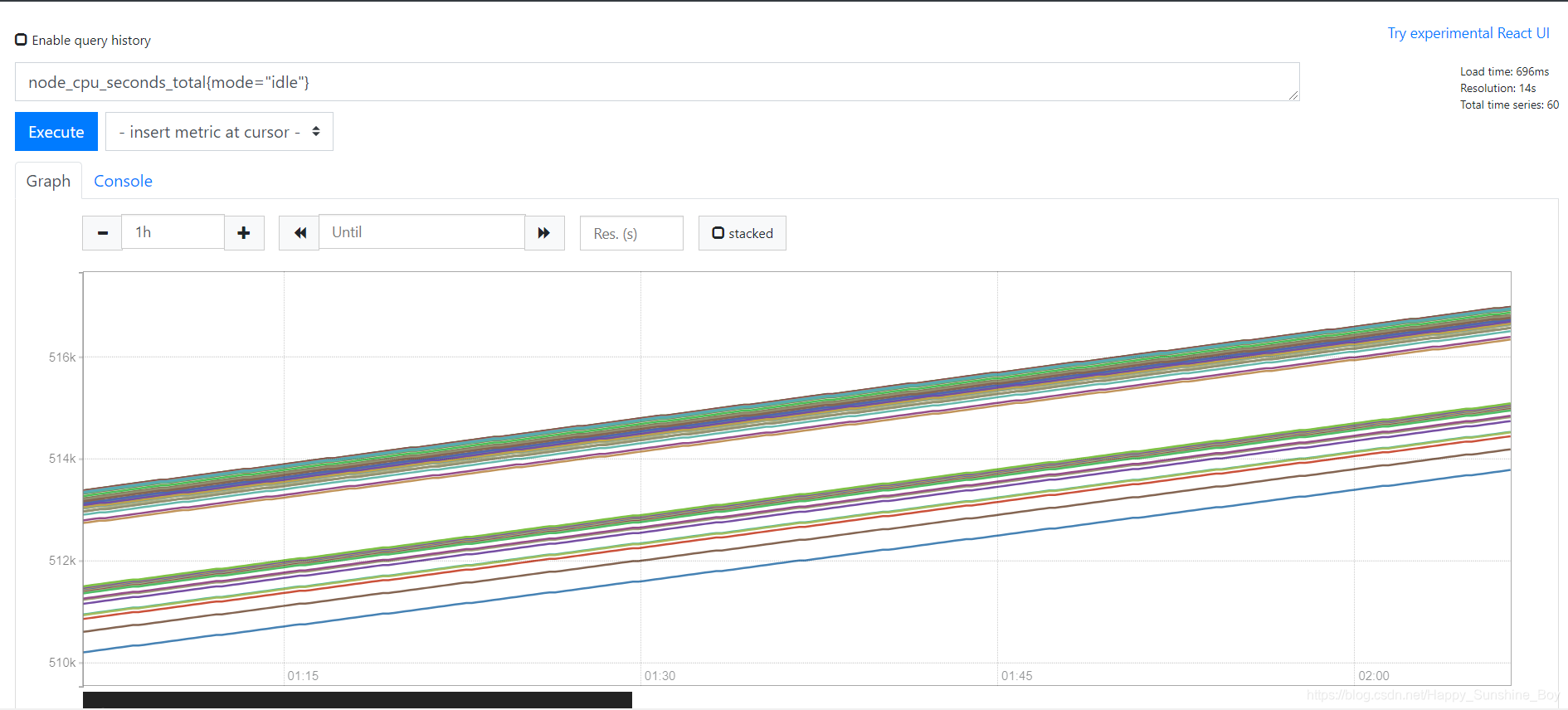Screen dimensions: 1568x710
Task: Click the 01:45 x-axis time label
Action: click(1016, 676)
